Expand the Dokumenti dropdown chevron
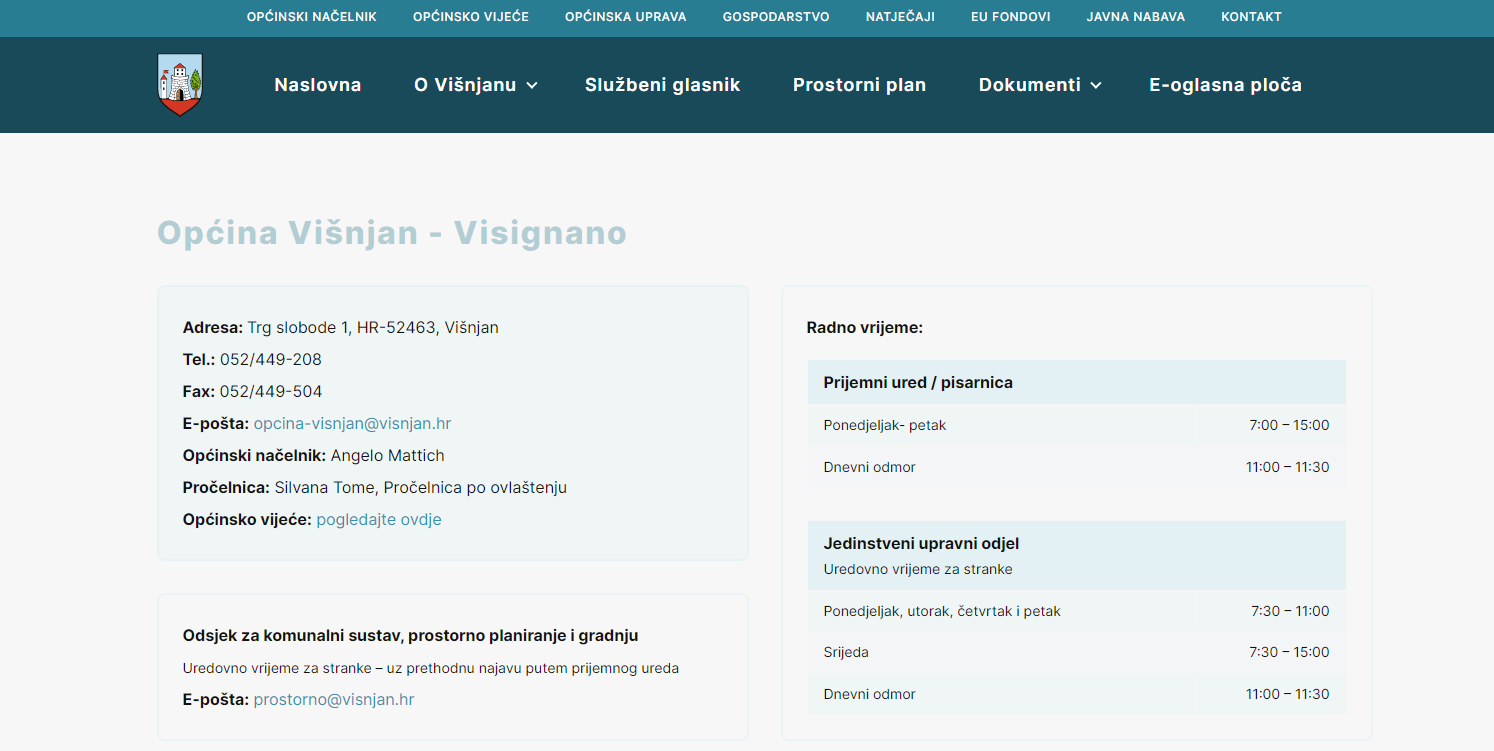Screen dimensions: 1494x751 1096,86
